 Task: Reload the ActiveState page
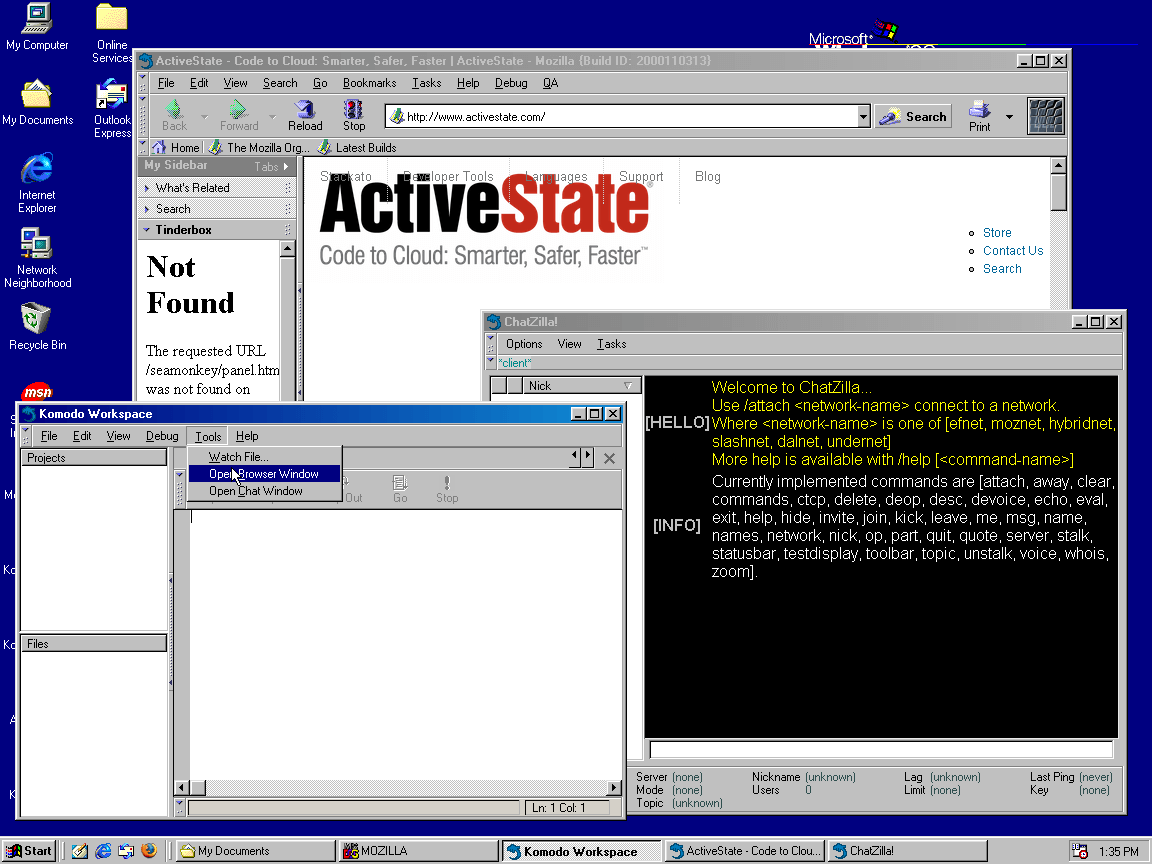(305, 115)
